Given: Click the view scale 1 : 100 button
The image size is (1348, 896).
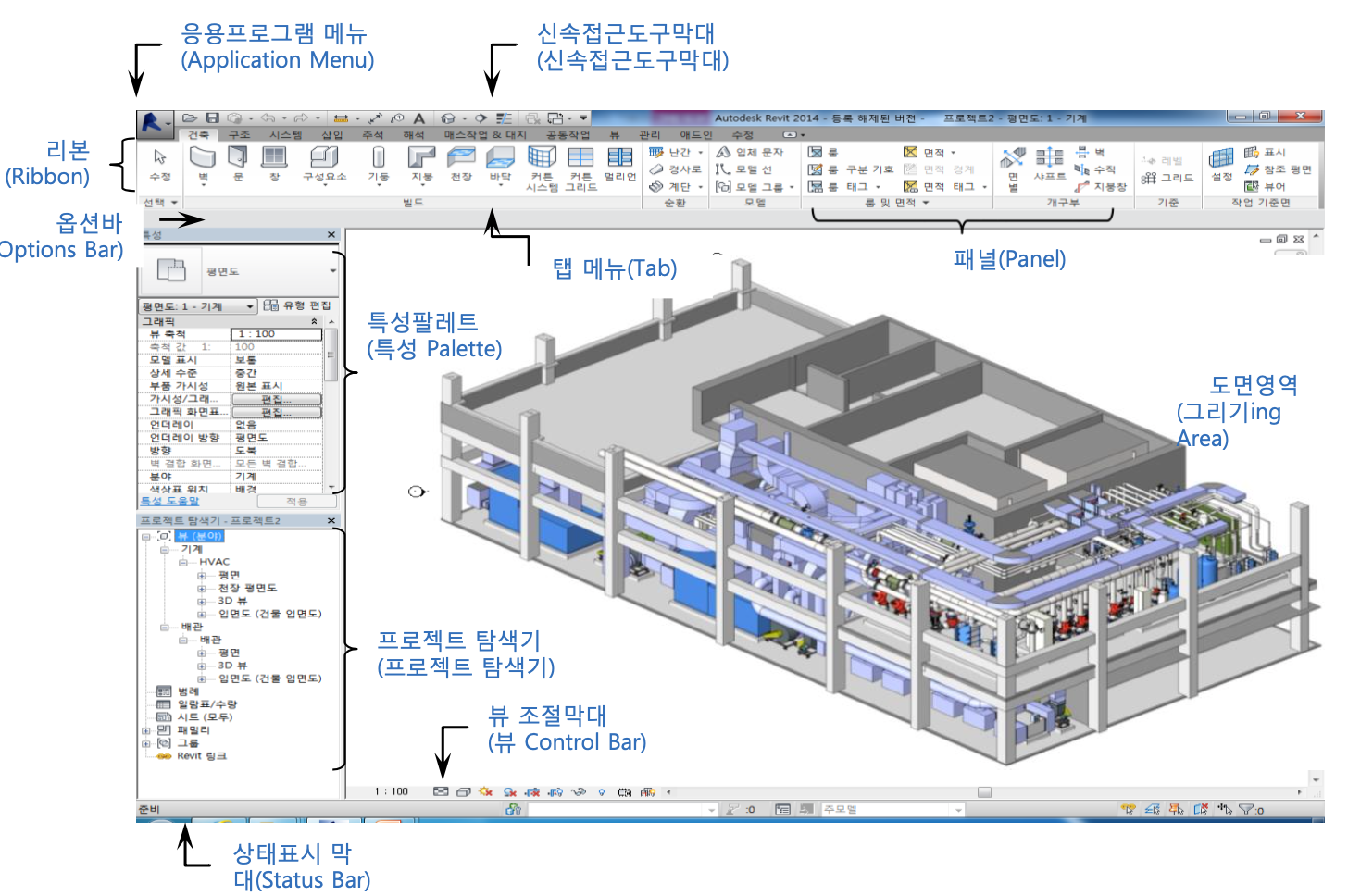Looking at the screenshot, I should click(x=391, y=791).
